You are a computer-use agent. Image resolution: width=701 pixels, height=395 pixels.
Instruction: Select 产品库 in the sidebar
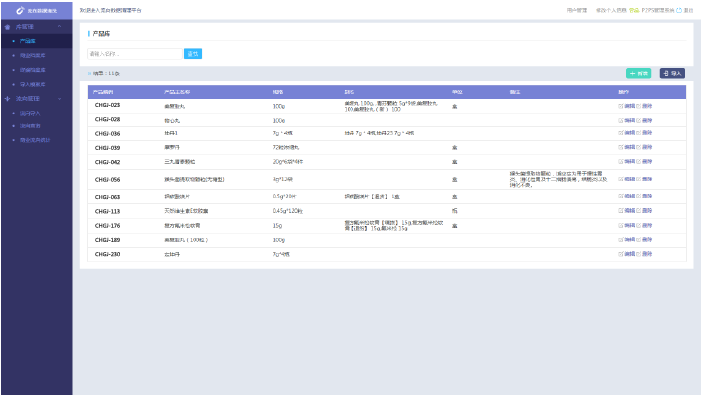pyautogui.click(x=27, y=41)
